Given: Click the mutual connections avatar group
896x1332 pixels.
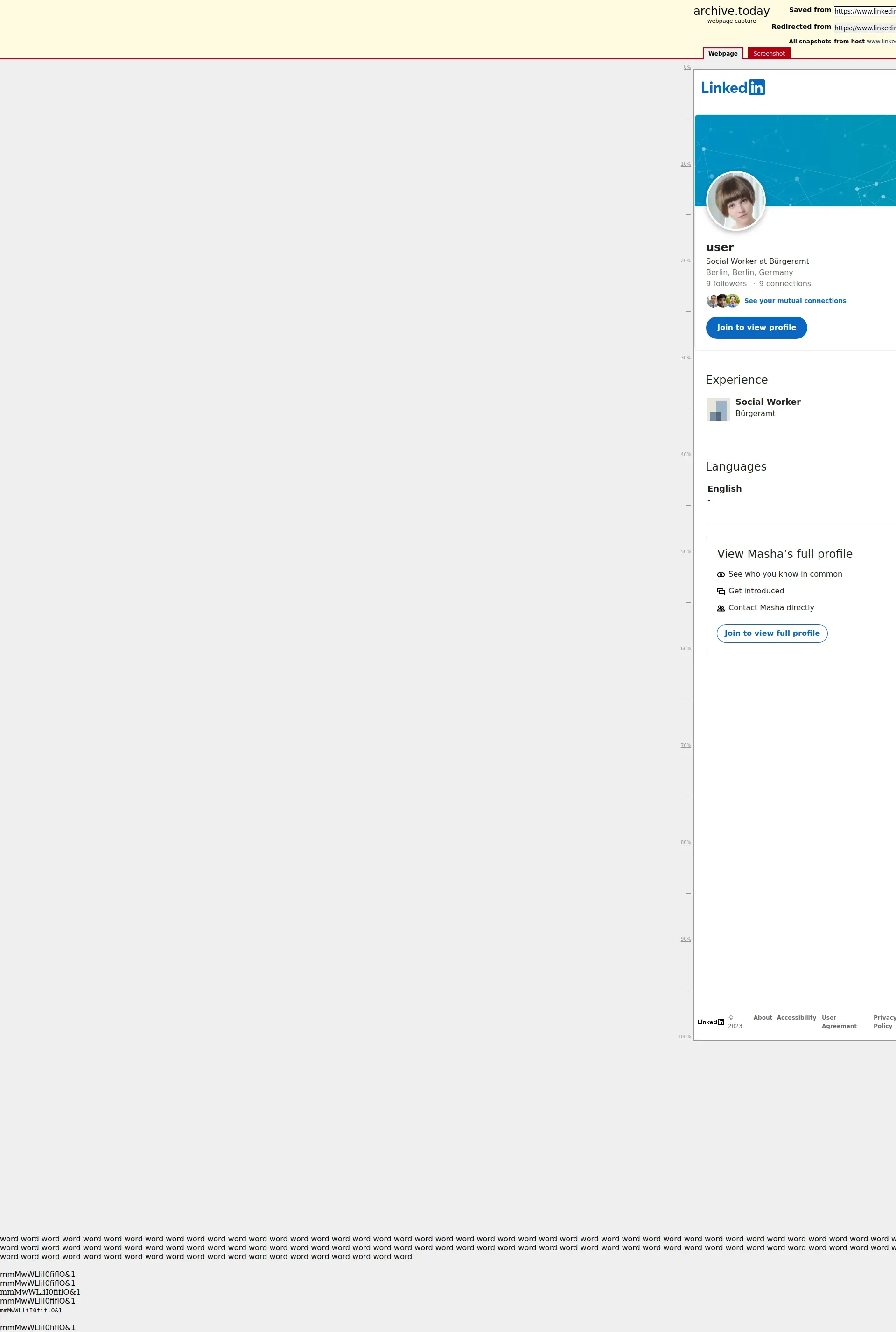Looking at the screenshot, I should (x=723, y=301).
